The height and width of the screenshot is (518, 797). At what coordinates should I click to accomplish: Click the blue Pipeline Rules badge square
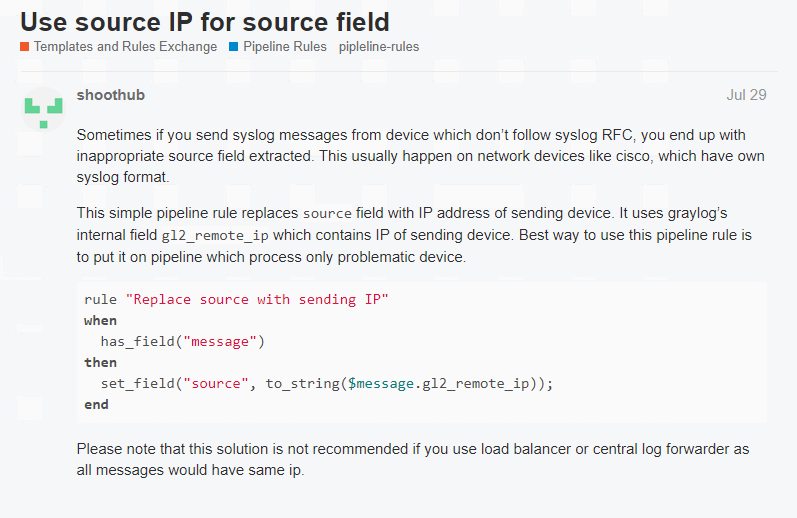tap(233, 47)
